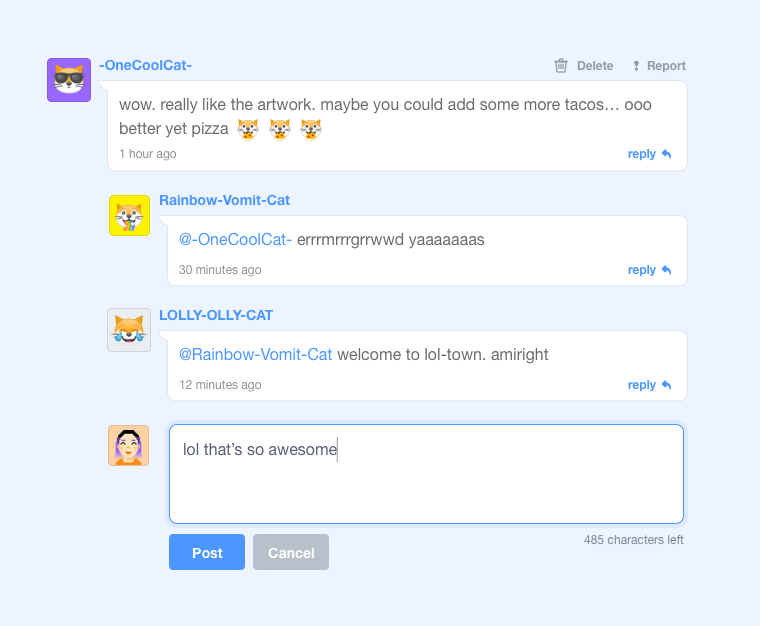
Task: Click reply arrow icon on Rainbow-Vomit-Cat comment
Action: (666, 269)
